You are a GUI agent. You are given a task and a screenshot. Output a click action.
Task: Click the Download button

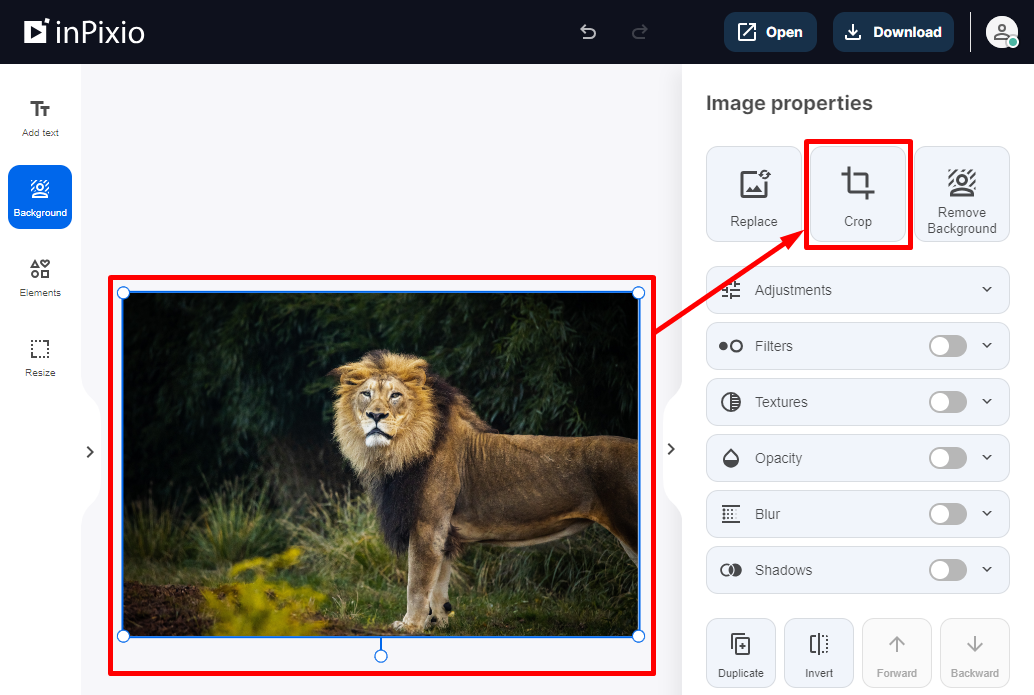[x=893, y=32]
